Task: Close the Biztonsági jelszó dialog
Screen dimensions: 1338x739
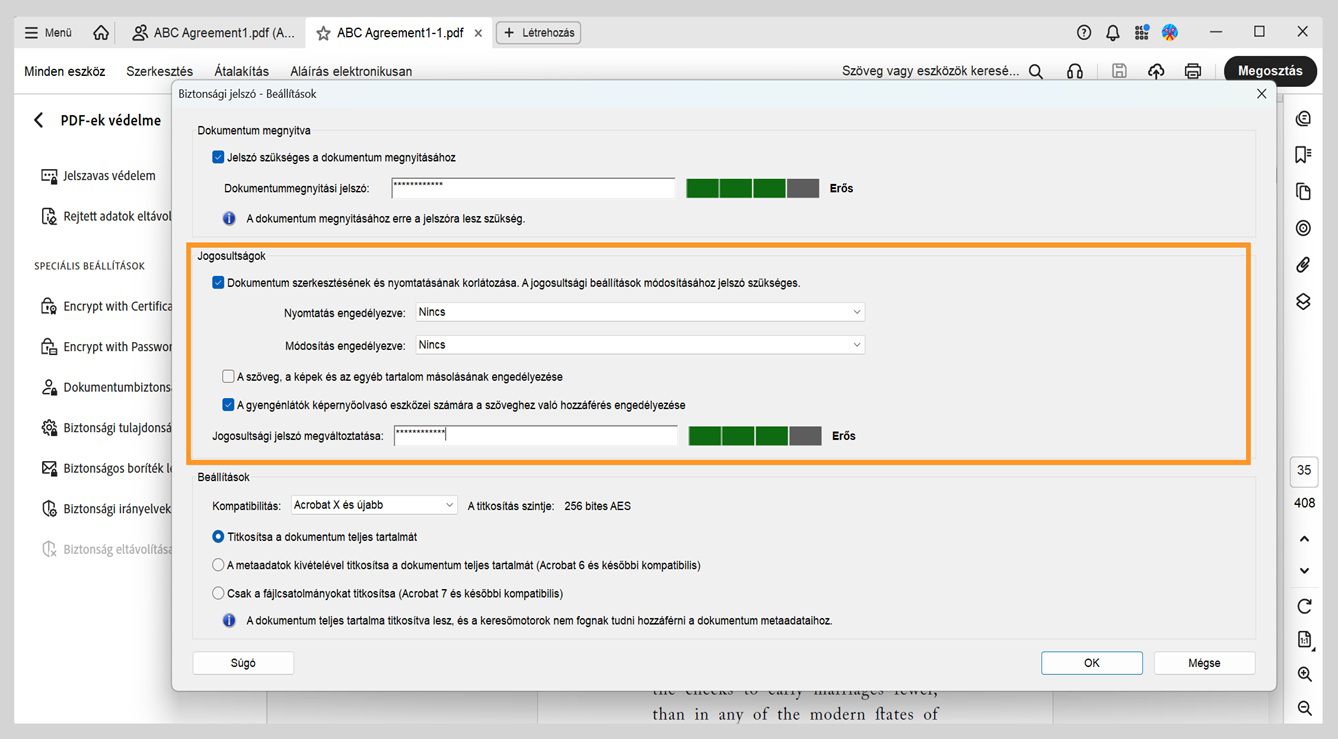Action: tap(1262, 94)
